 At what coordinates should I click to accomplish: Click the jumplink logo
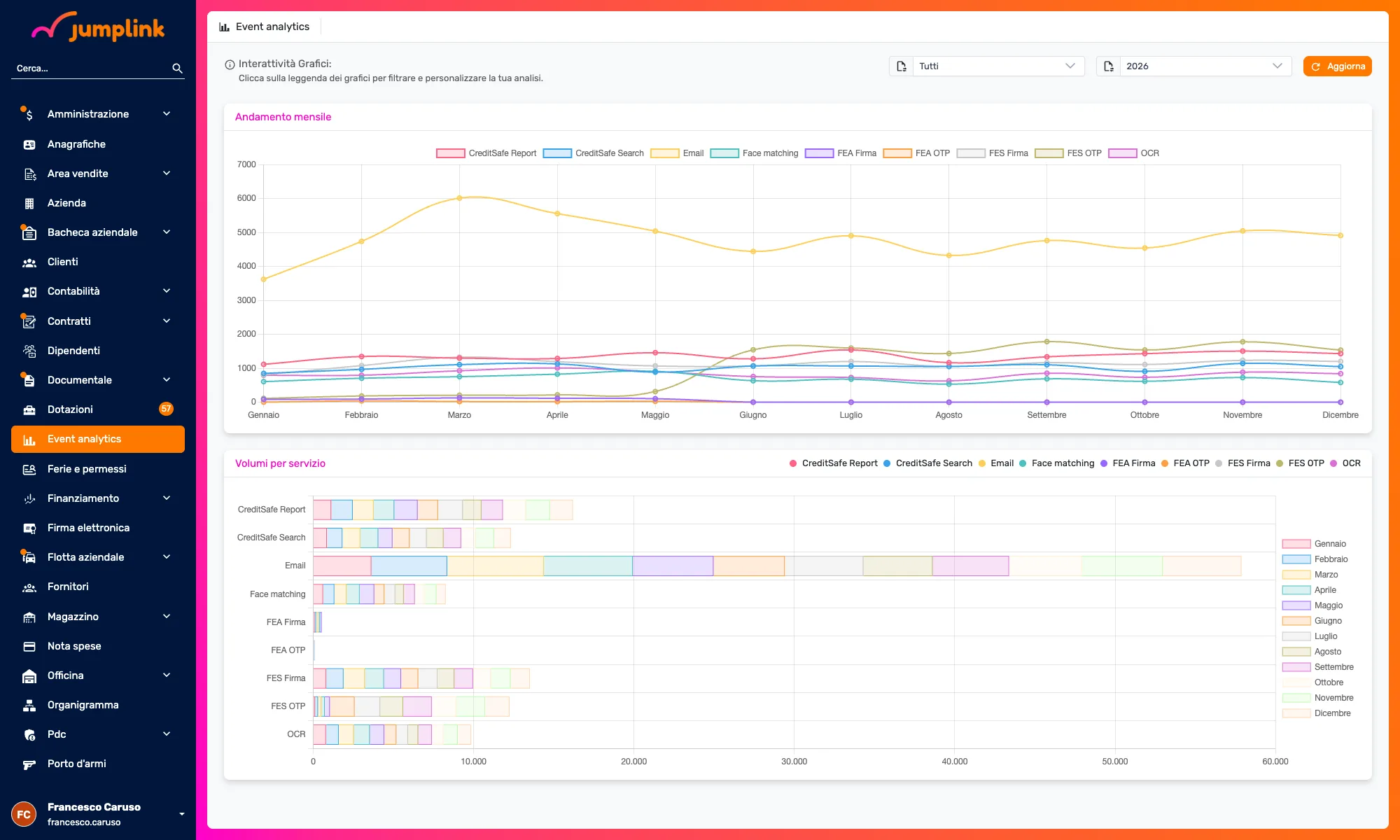[98, 28]
